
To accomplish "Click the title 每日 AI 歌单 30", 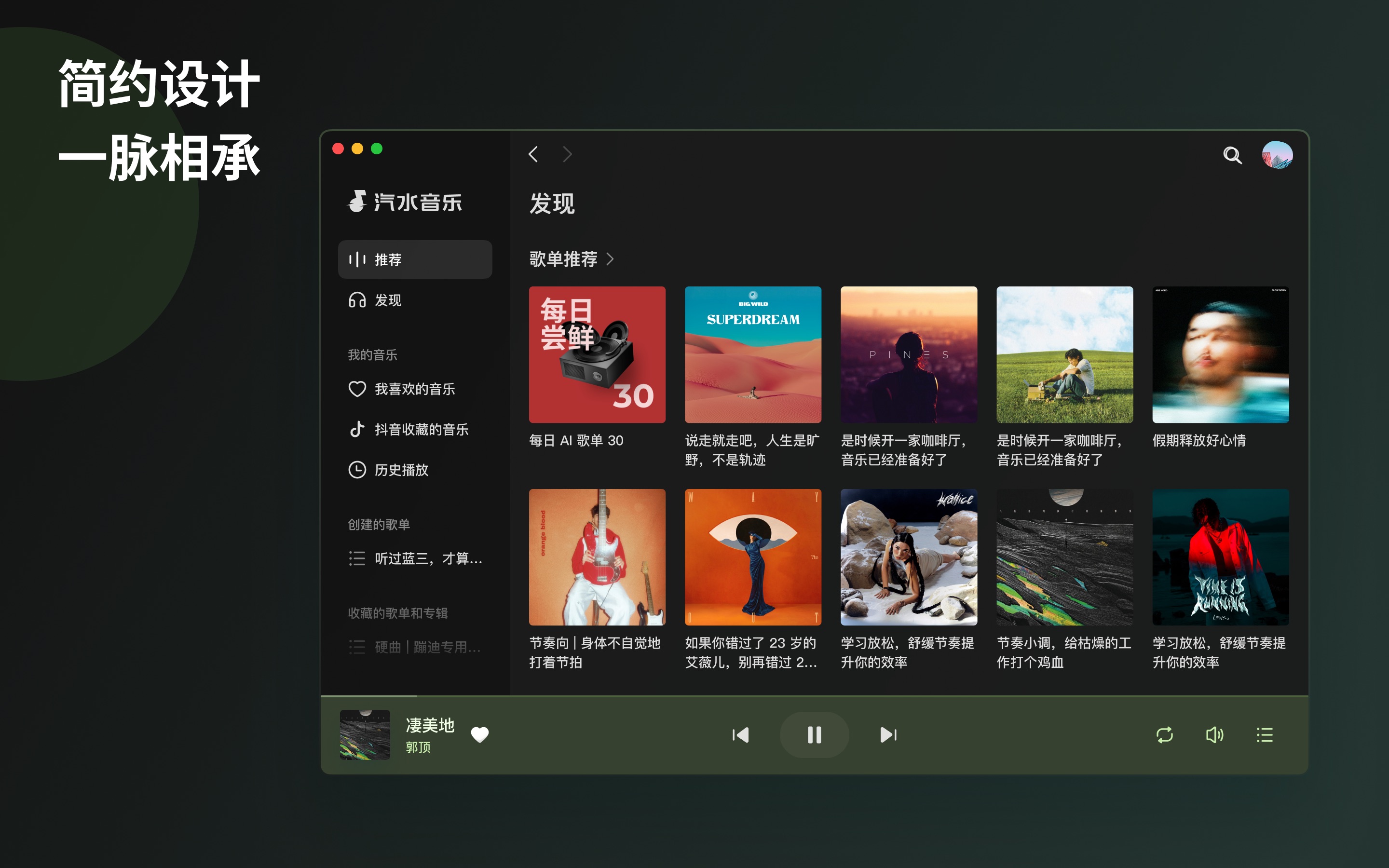I will [x=576, y=441].
